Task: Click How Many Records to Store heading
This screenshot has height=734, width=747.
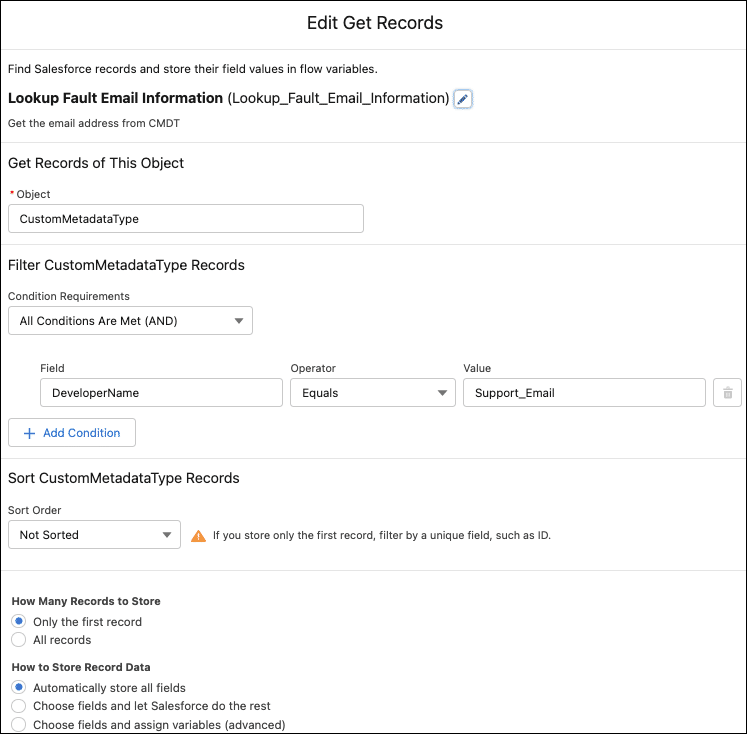Action: pyautogui.click(x=86, y=601)
